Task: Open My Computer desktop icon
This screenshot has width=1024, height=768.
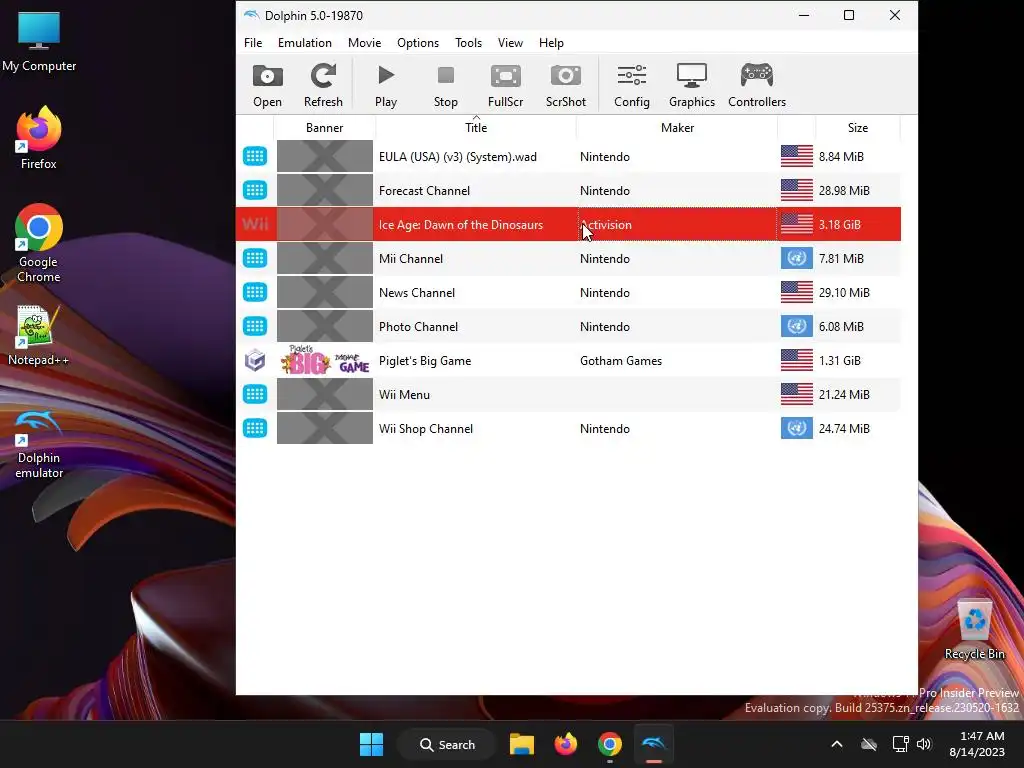Action: (39, 42)
